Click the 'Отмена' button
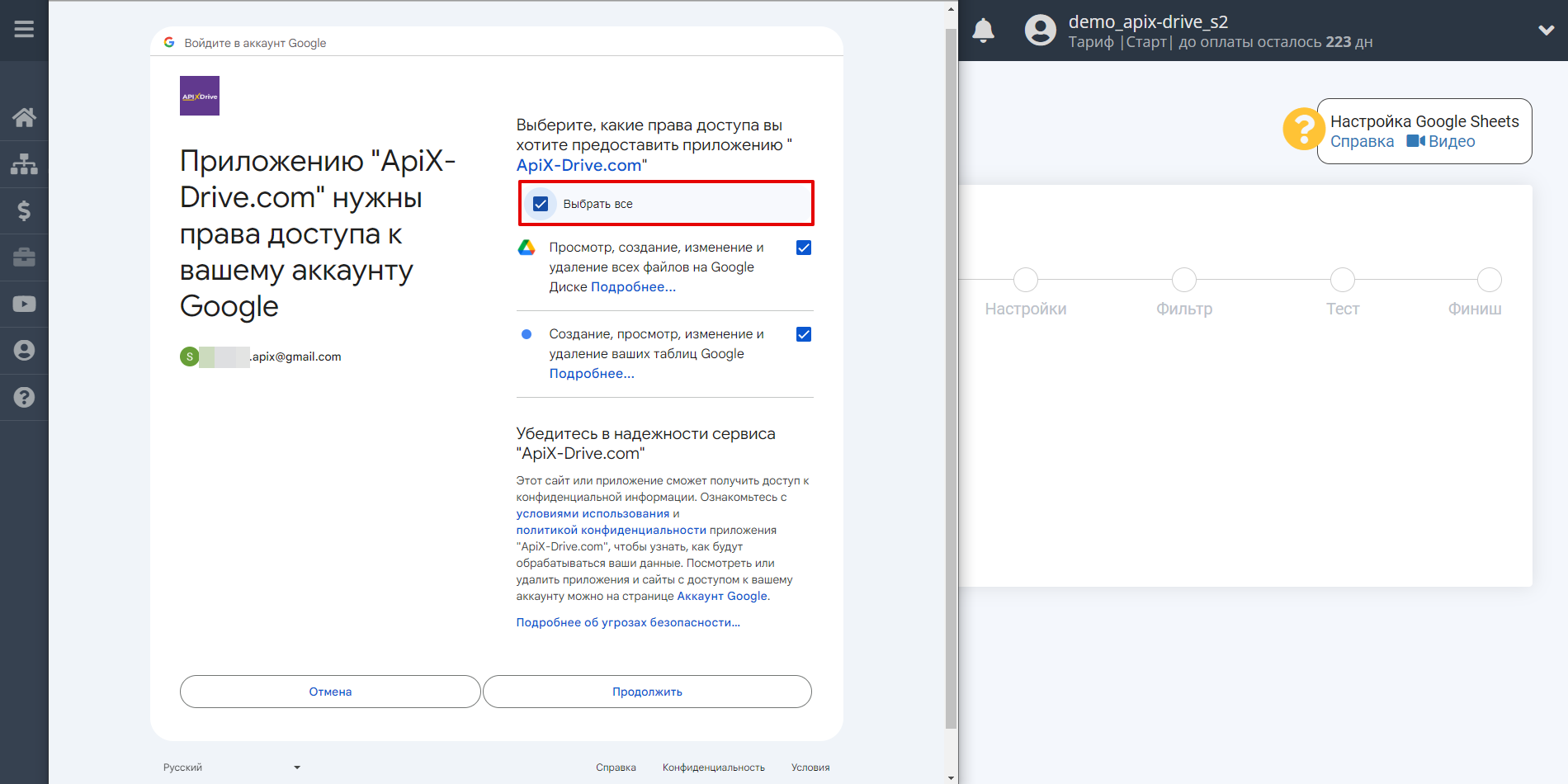The image size is (1568, 784). click(x=330, y=692)
